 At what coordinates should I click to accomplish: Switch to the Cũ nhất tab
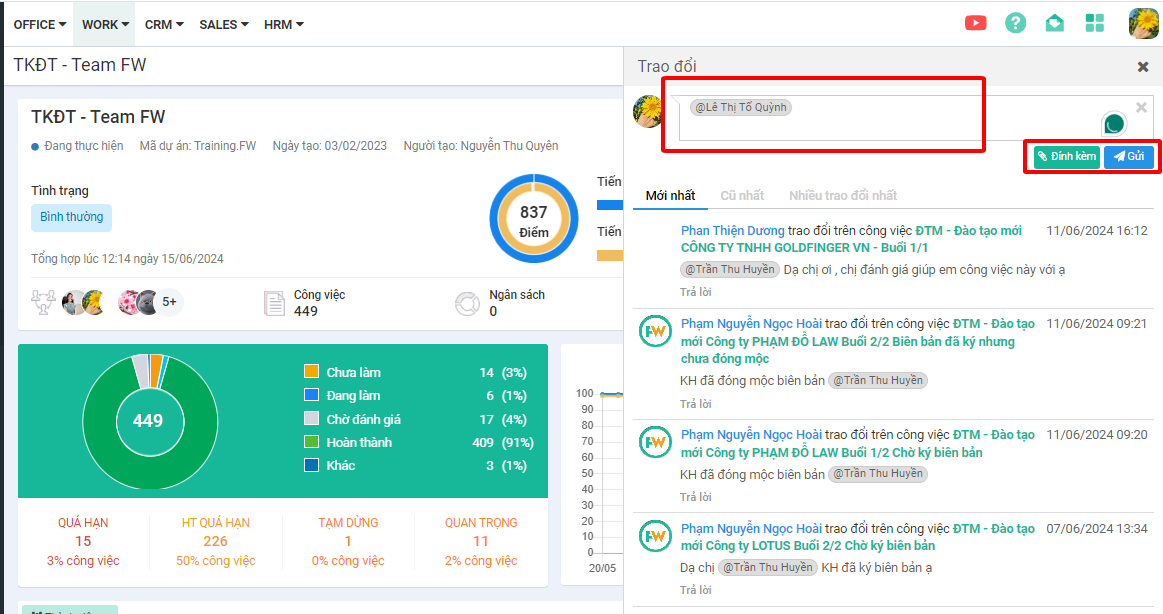coord(742,195)
